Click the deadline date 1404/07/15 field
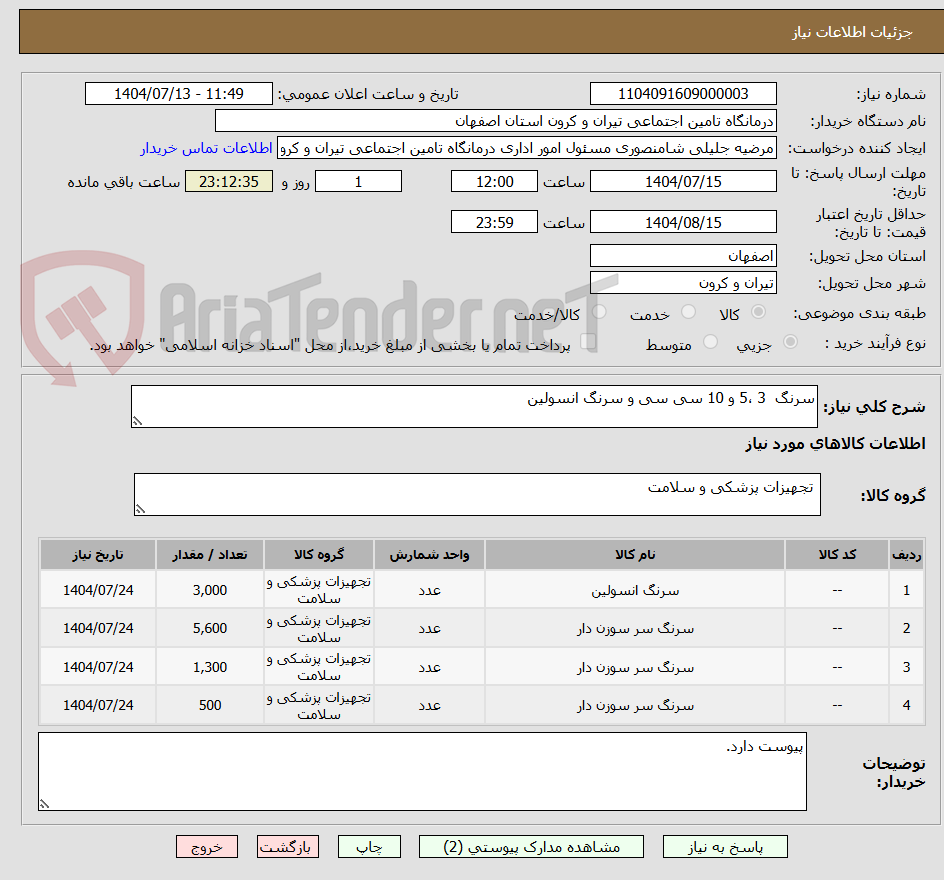 pos(683,181)
